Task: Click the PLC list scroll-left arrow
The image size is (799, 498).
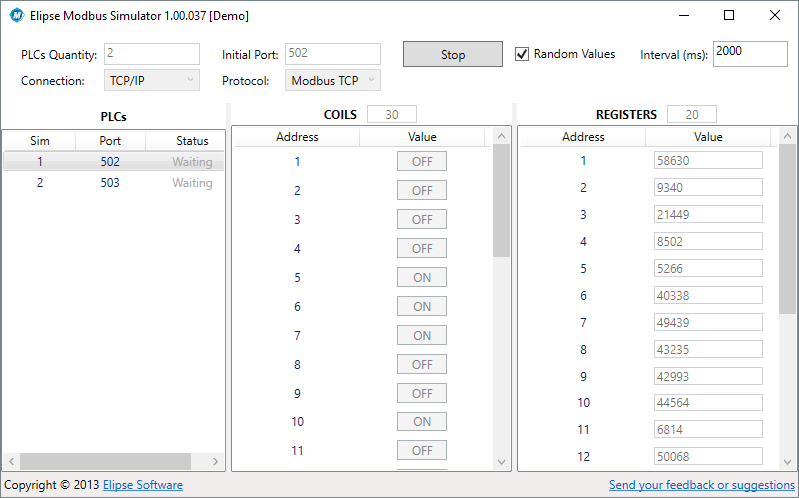Action: pyautogui.click(x=10, y=461)
